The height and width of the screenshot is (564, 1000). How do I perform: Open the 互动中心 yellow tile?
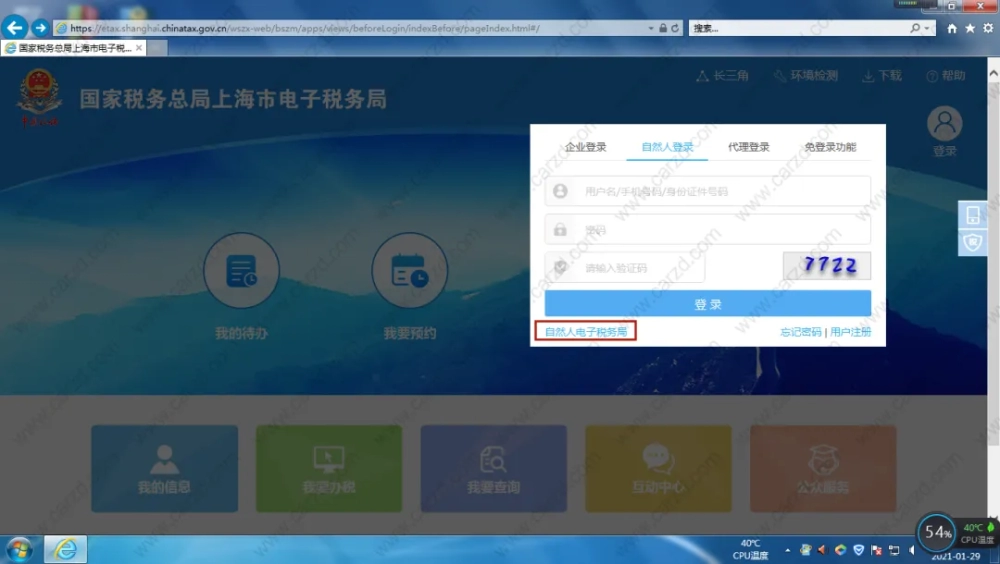pyautogui.click(x=658, y=469)
